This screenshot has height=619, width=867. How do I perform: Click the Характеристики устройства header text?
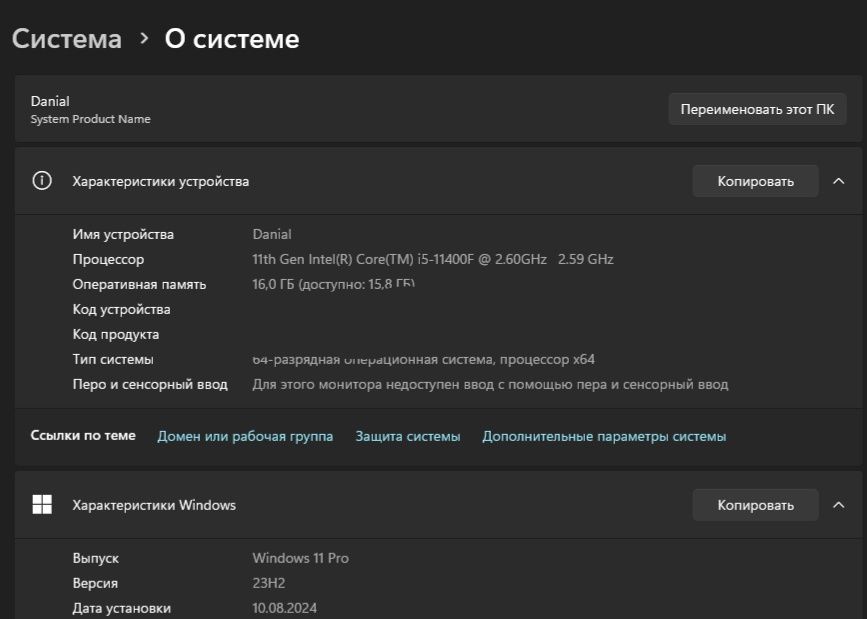[160, 181]
